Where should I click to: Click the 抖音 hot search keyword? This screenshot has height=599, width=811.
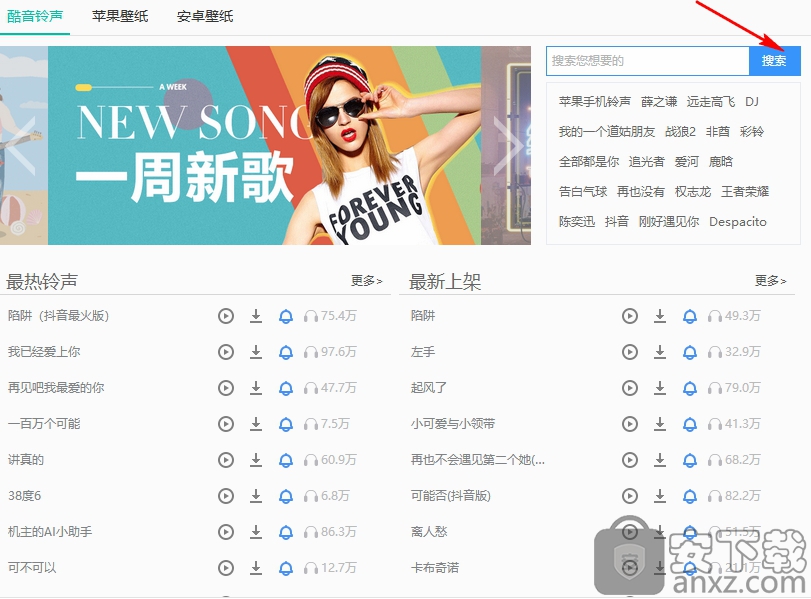[x=617, y=222]
